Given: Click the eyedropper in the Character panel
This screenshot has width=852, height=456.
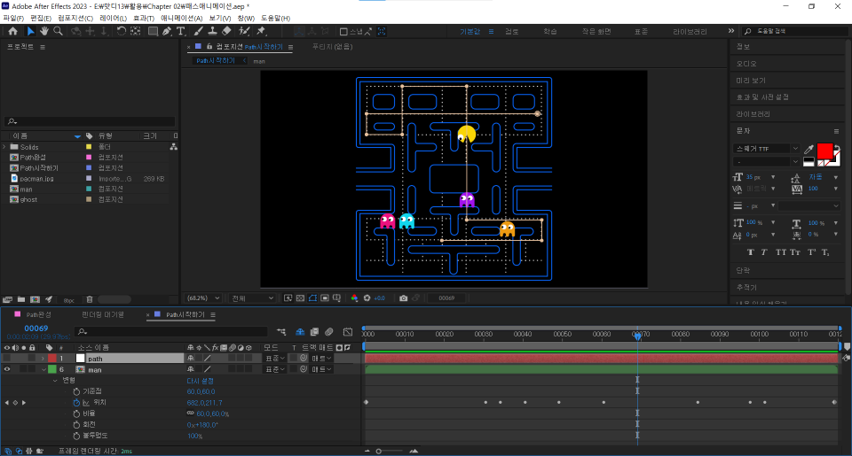Looking at the screenshot, I should (x=809, y=149).
